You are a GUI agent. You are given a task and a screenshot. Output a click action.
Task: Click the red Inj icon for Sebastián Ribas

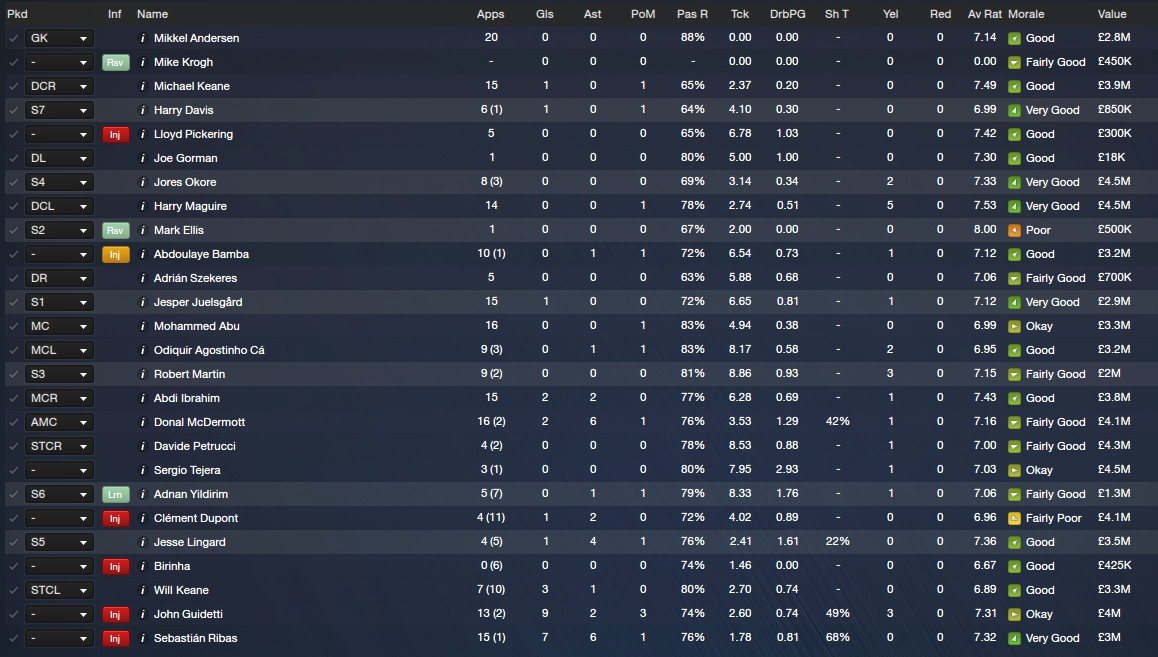(x=115, y=638)
